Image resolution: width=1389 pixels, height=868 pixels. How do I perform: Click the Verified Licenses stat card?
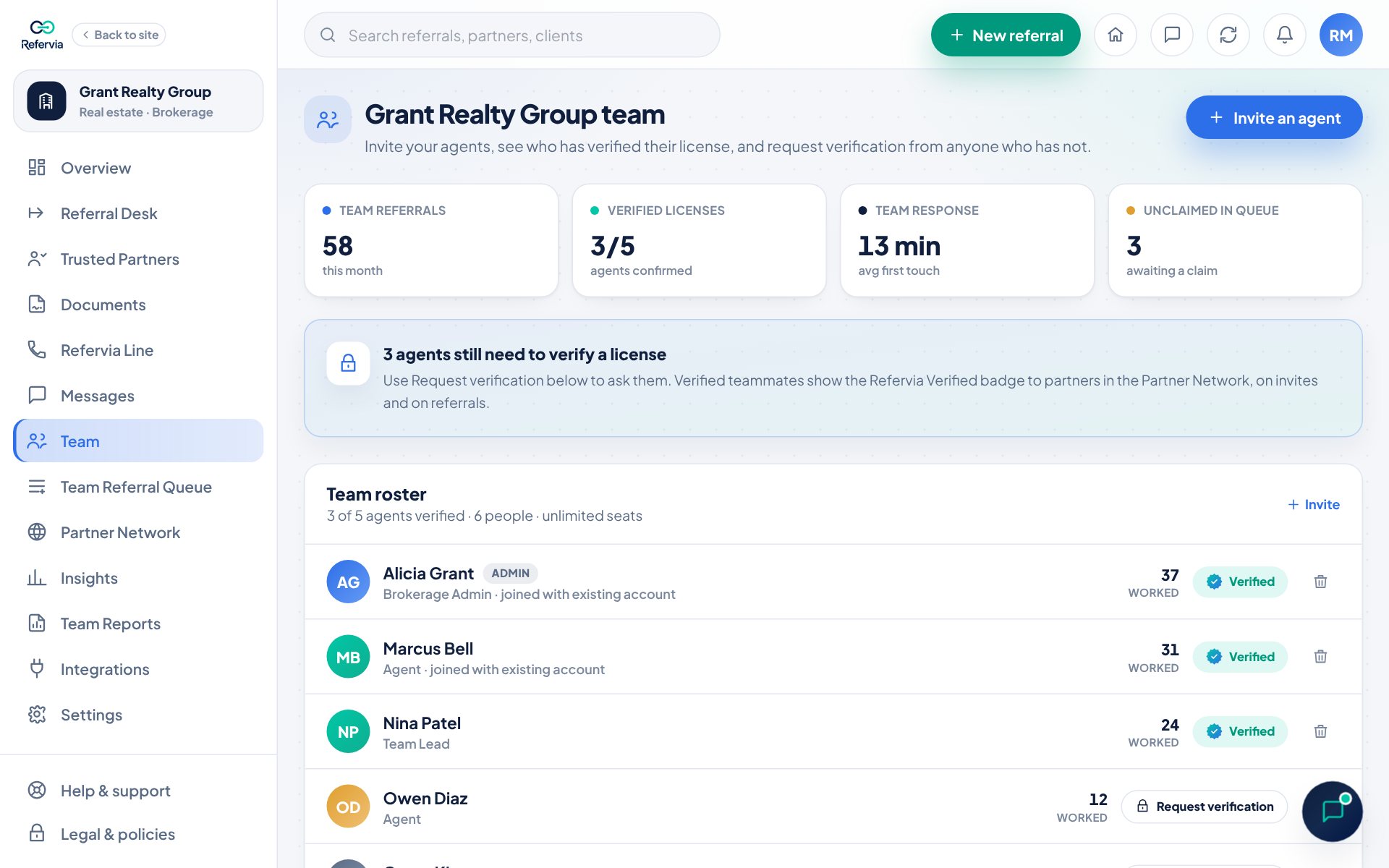(699, 240)
